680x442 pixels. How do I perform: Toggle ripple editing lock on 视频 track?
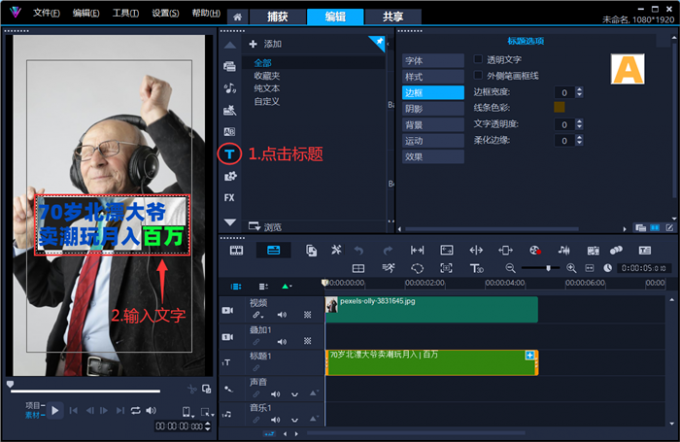point(258,314)
